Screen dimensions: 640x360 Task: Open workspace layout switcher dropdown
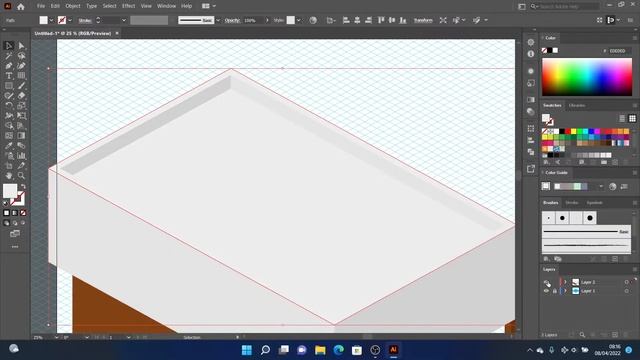coord(209,6)
